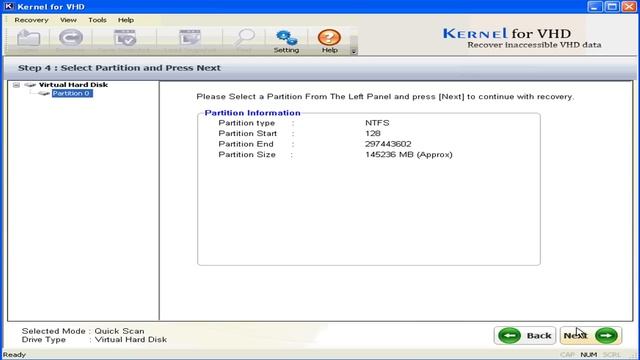Click the NTFS partition type value

point(377,123)
